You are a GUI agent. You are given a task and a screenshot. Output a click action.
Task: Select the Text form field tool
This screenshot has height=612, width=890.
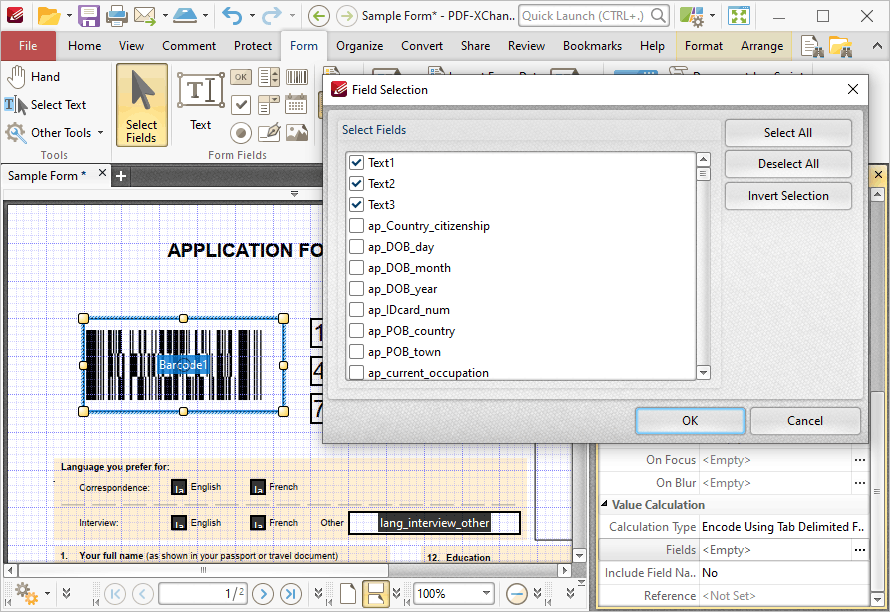pos(200,102)
